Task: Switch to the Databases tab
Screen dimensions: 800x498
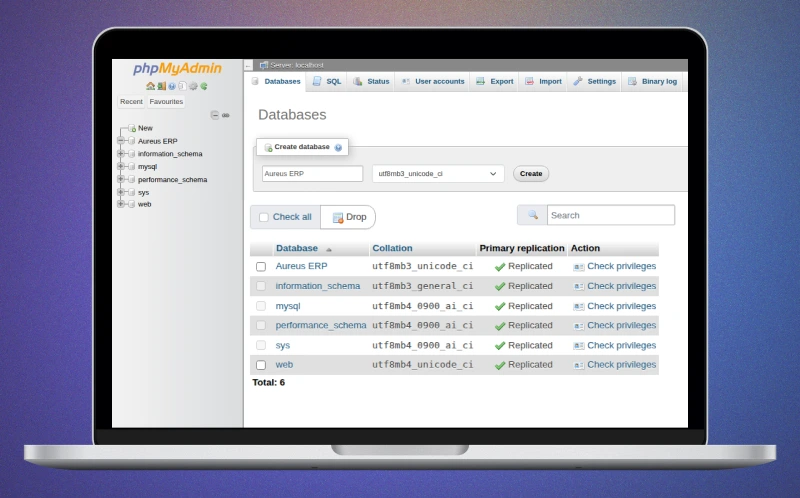Action: click(x=276, y=82)
